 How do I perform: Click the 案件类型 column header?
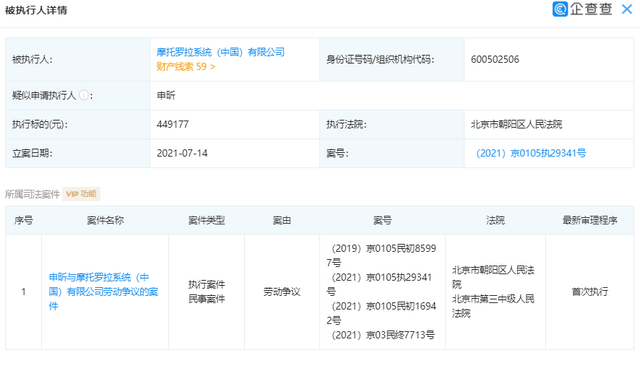[x=207, y=220]
